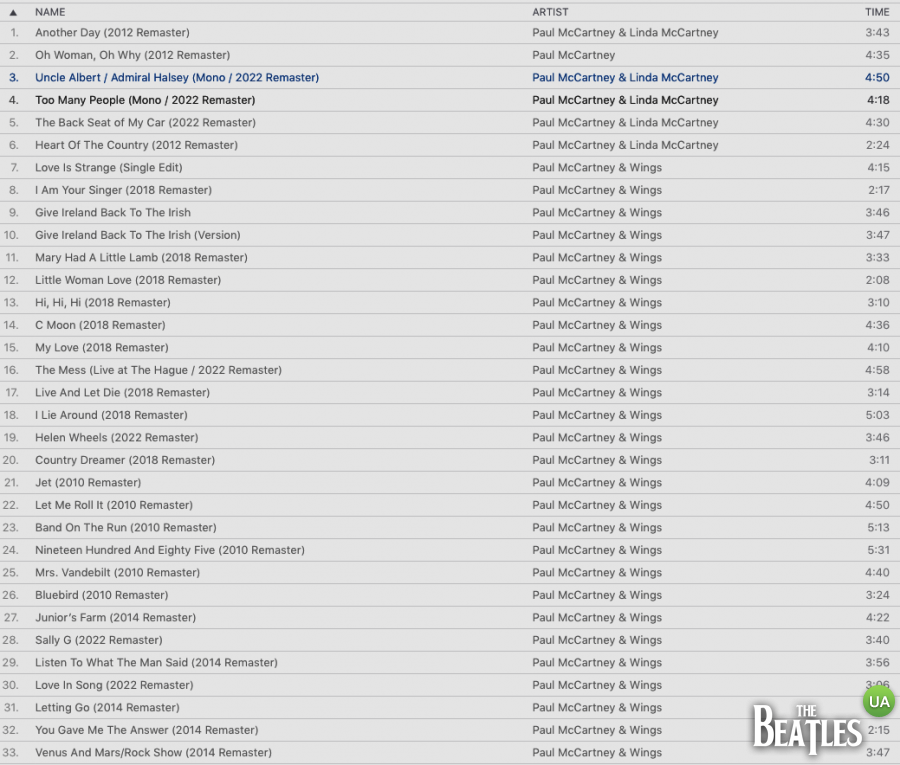Sort tracks by the ARTIST column

pyautogui.click(x=550, y=12)
